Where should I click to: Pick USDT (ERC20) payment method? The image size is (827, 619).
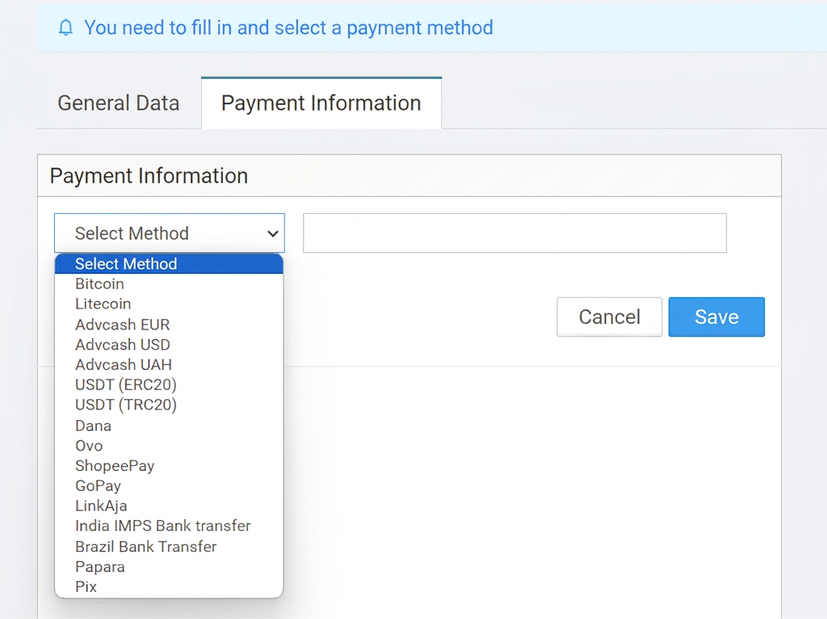click(x=169, y=385)
